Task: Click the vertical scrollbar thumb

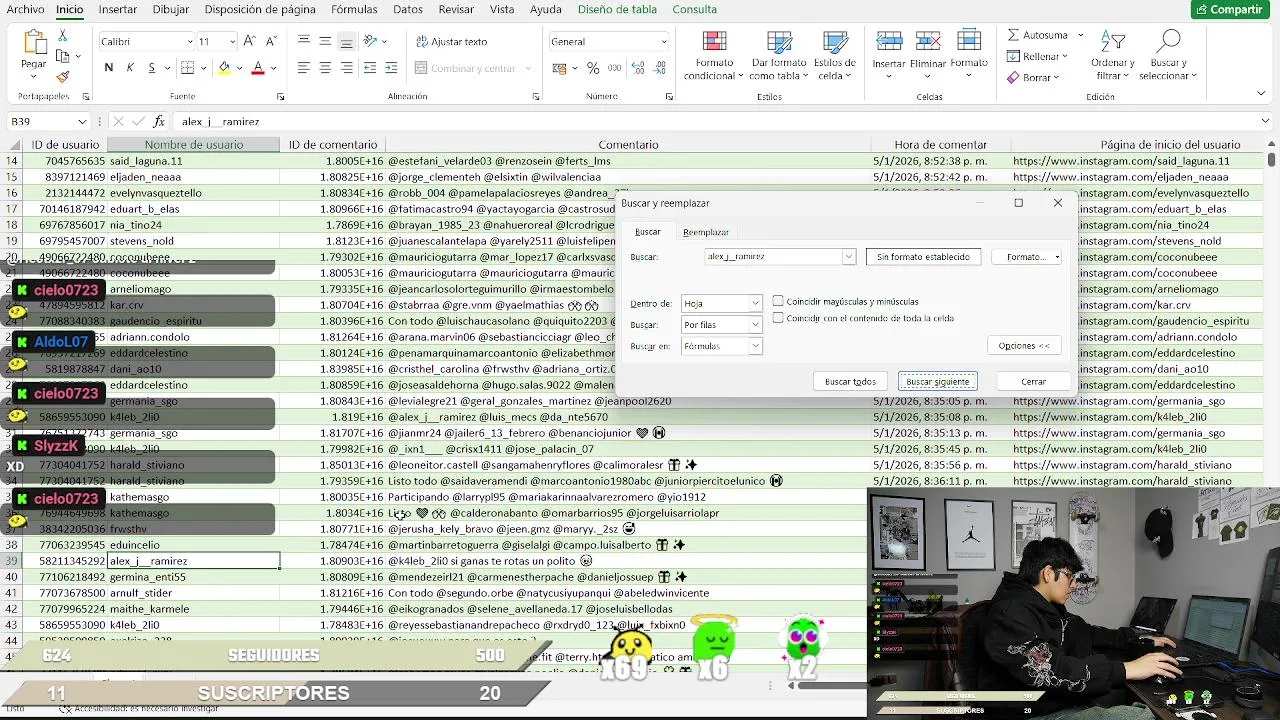Action: click(x=1272, y=159)
